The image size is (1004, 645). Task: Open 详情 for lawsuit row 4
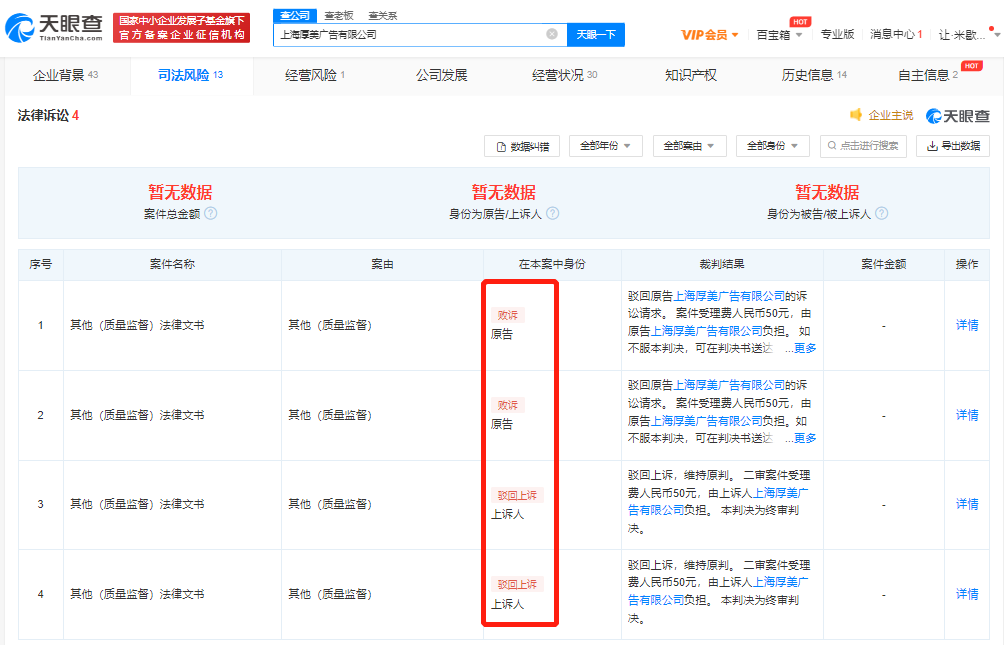967,594
